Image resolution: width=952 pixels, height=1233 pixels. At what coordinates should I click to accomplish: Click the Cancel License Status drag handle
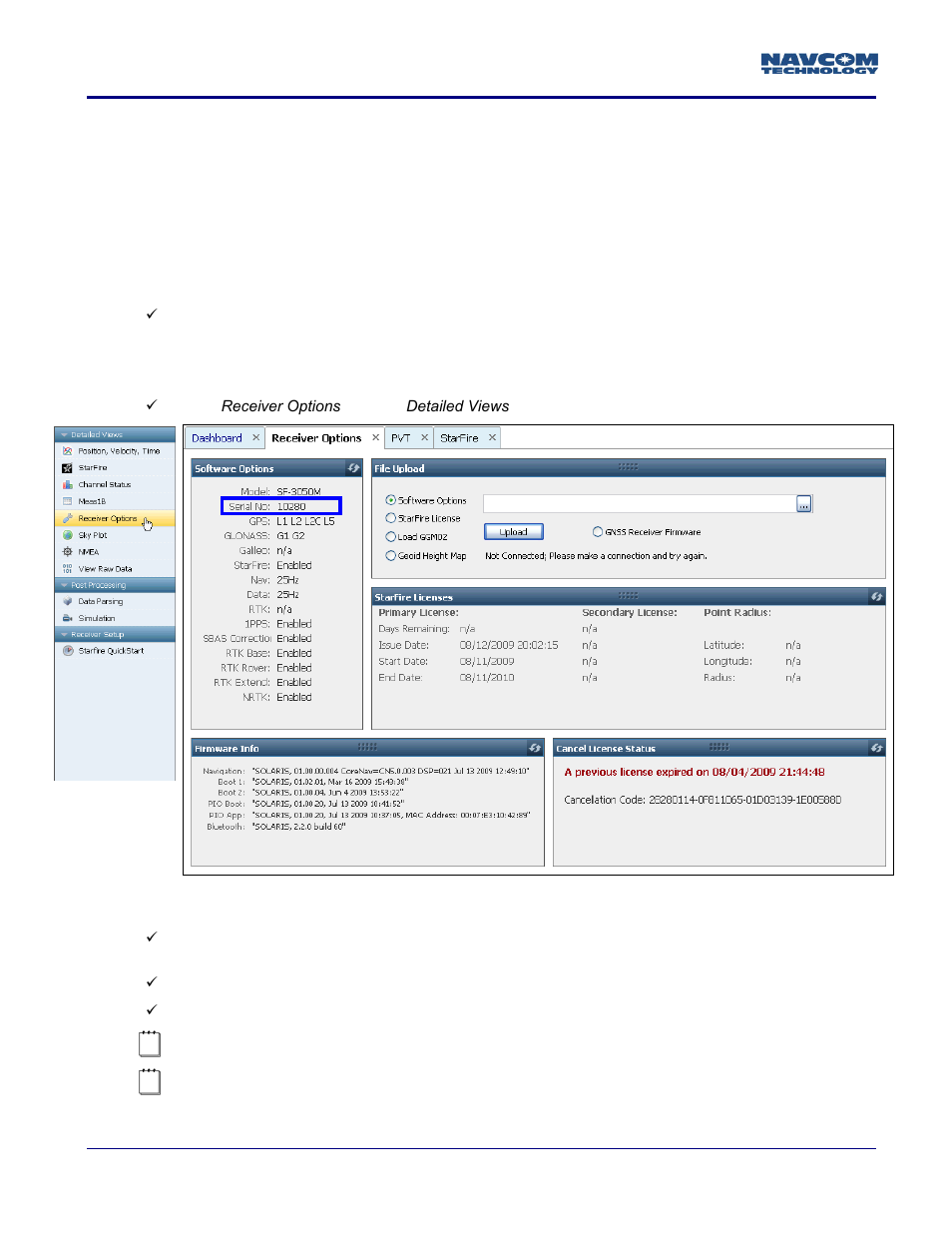click(x=719, y=746)
